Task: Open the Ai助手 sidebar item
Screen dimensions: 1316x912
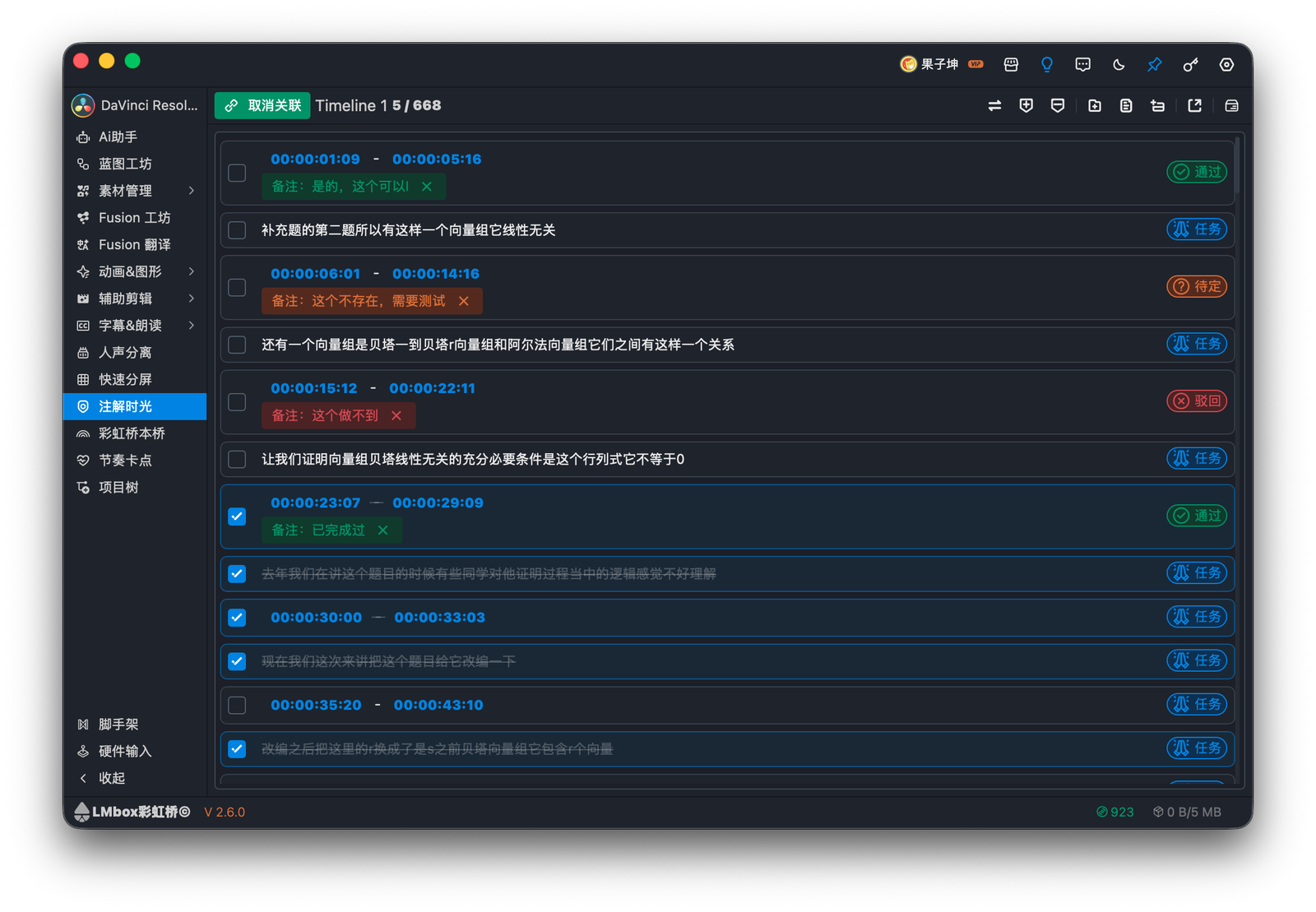Action: pos(135,137)
